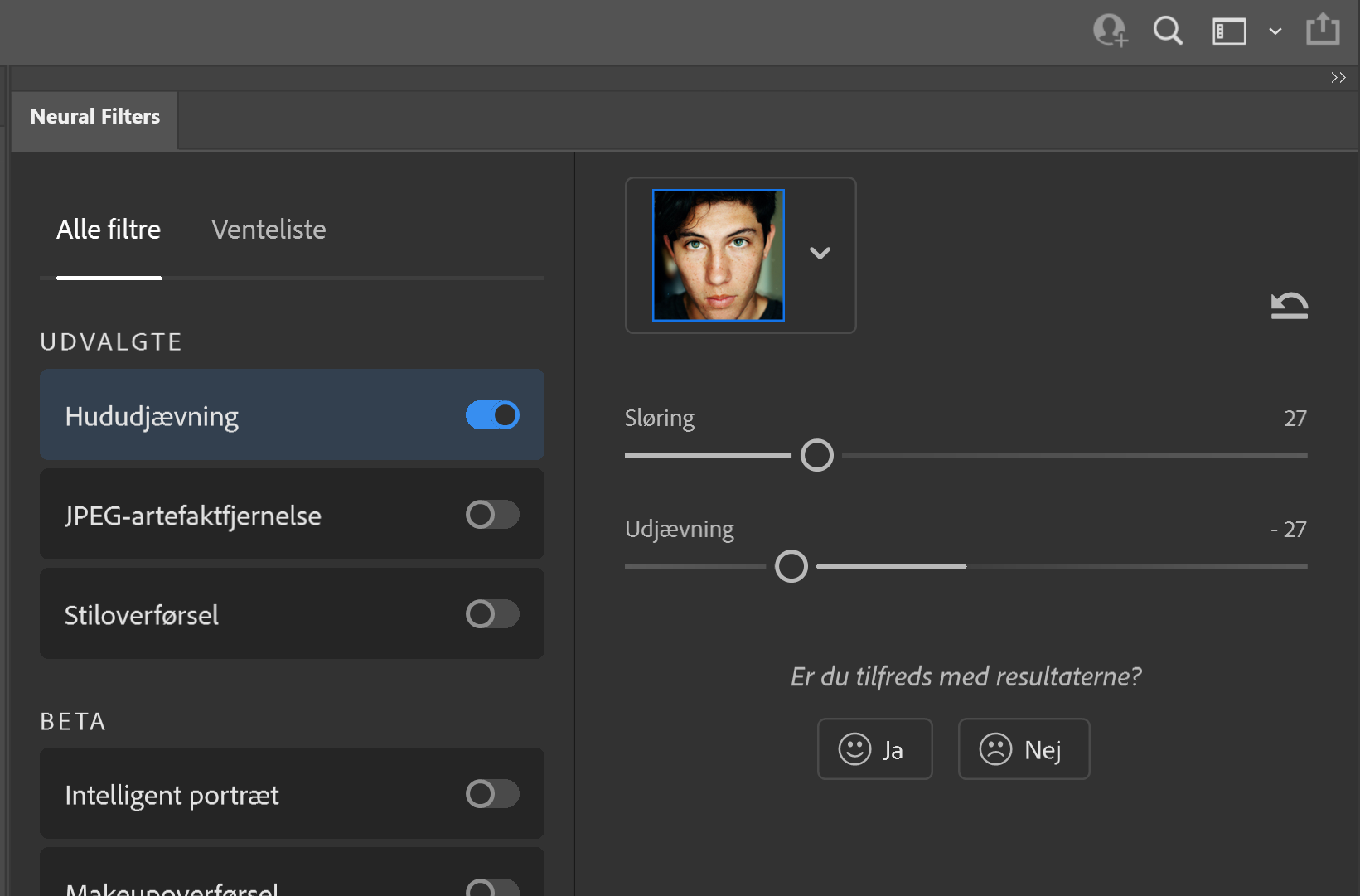Disable the Hududjævning filter toggle
Viewport: 1360px width, 896px height.
coord(492,414)
